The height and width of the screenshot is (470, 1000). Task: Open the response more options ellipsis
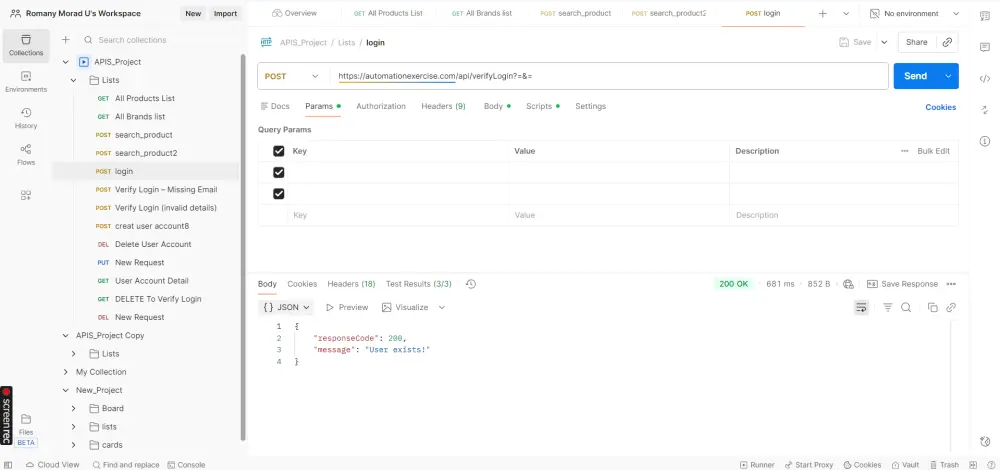tap(951, 284)
